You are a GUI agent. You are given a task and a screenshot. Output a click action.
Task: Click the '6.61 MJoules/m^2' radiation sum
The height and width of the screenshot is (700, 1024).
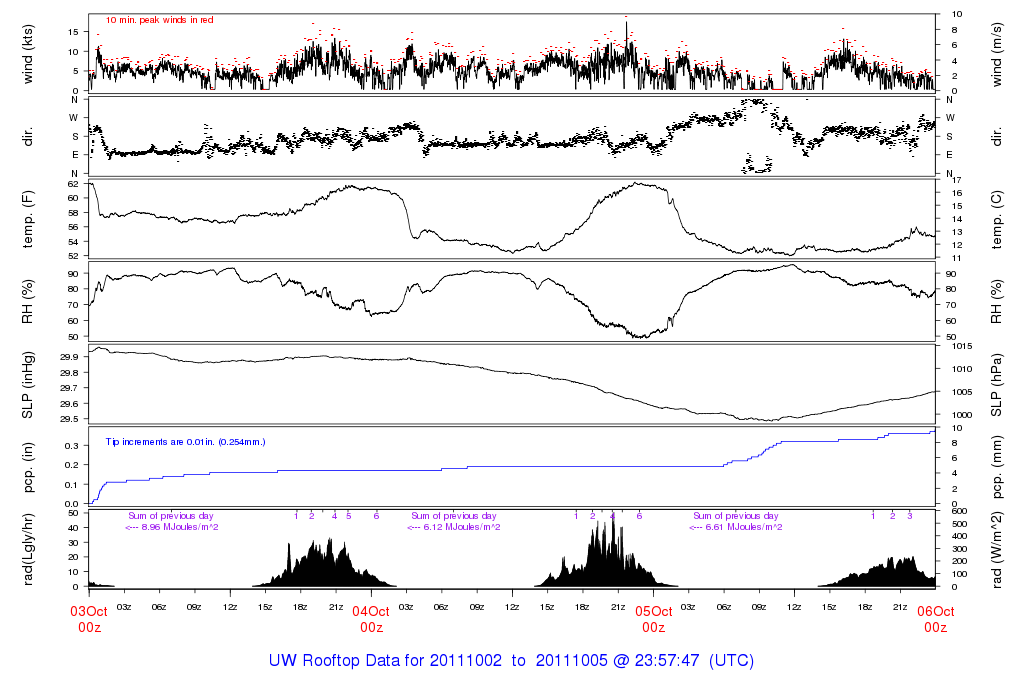pos(744,527)
